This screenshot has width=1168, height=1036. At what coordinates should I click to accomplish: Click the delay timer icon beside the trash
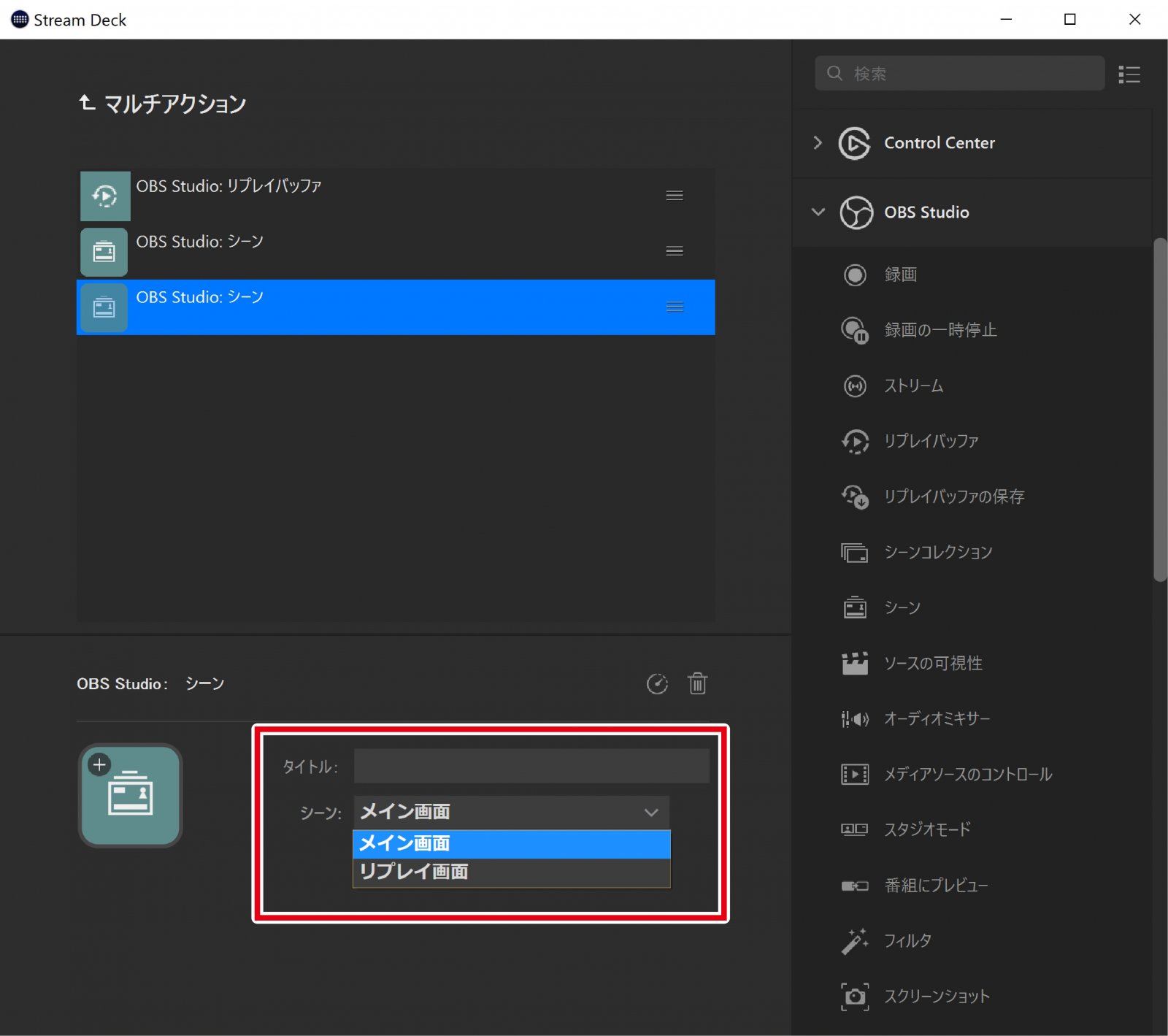[658, 683]
